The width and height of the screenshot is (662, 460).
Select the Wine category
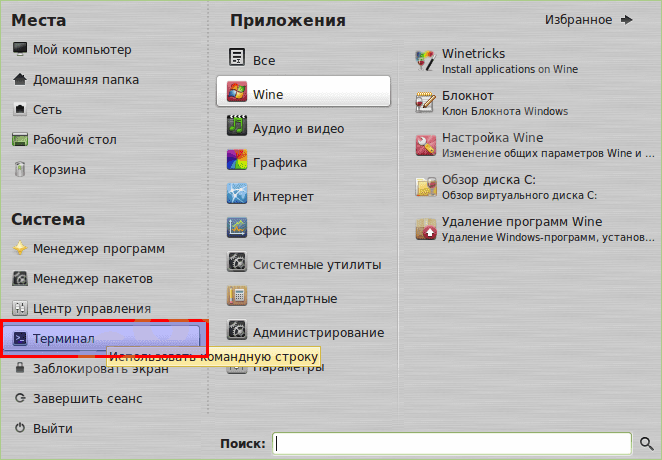point(303,91)
